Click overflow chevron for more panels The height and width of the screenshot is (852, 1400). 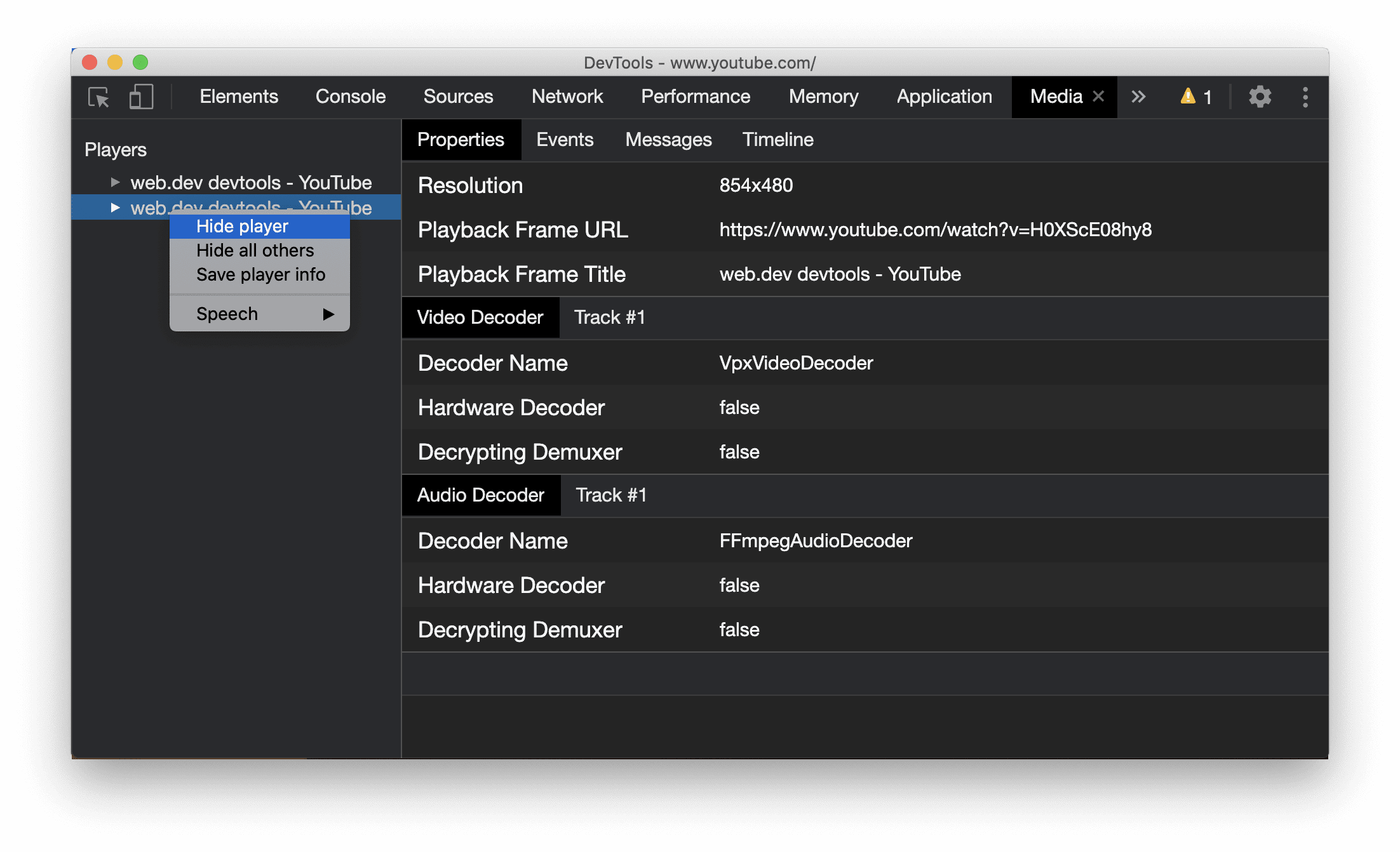[1139, 97]
